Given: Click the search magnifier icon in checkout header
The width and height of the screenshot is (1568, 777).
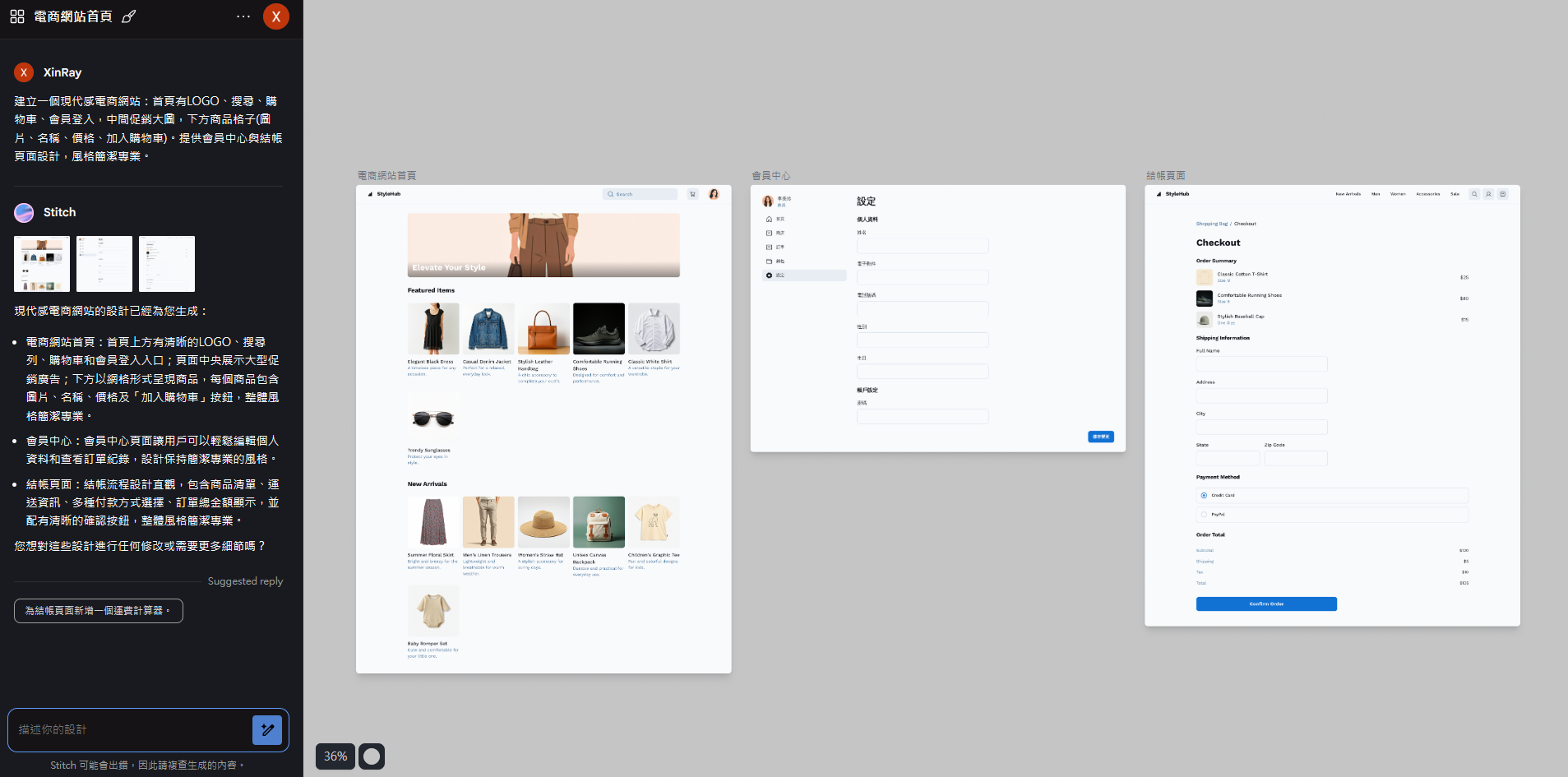Looking at the screenshot, I should click(1474, 194).
